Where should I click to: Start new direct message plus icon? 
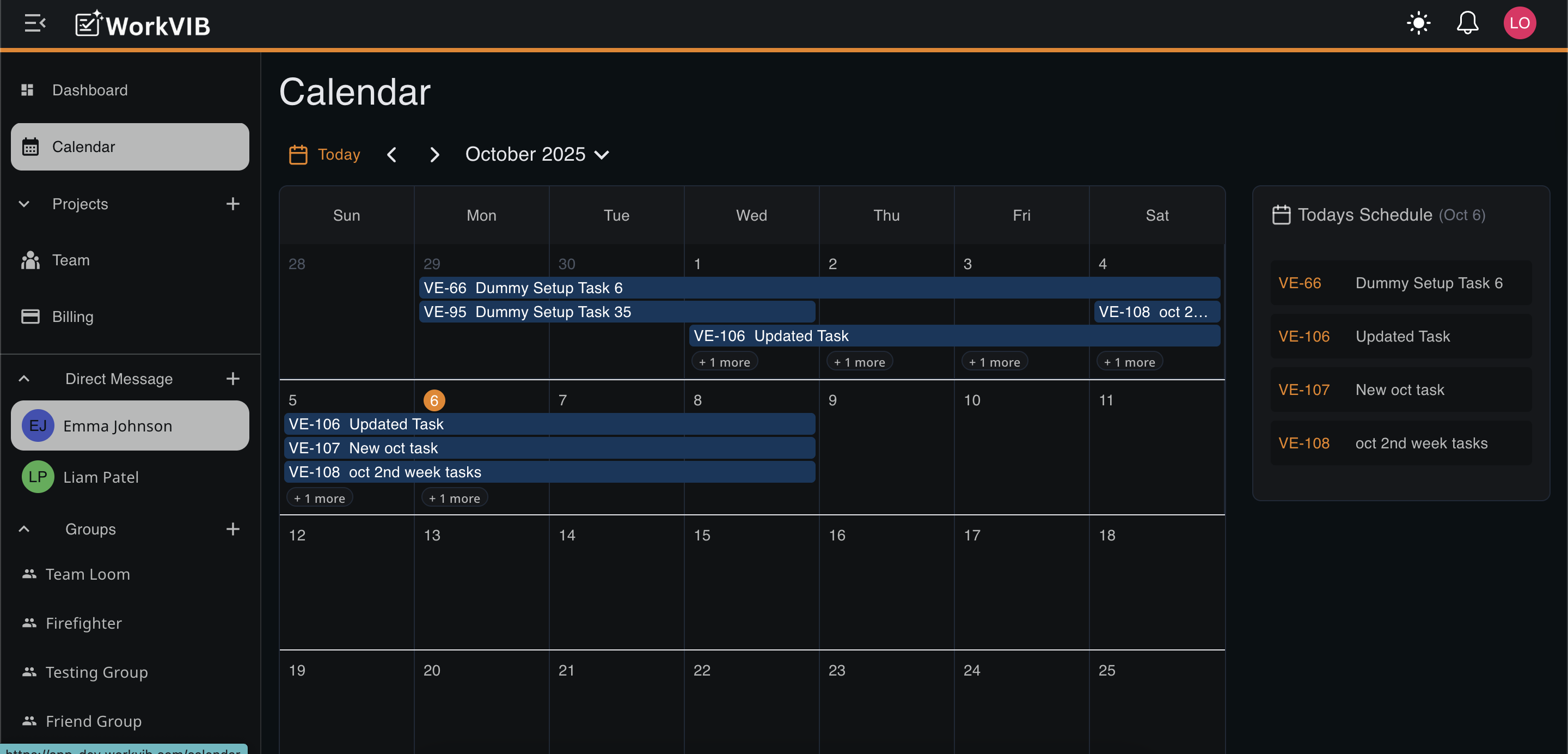[232, 379]
